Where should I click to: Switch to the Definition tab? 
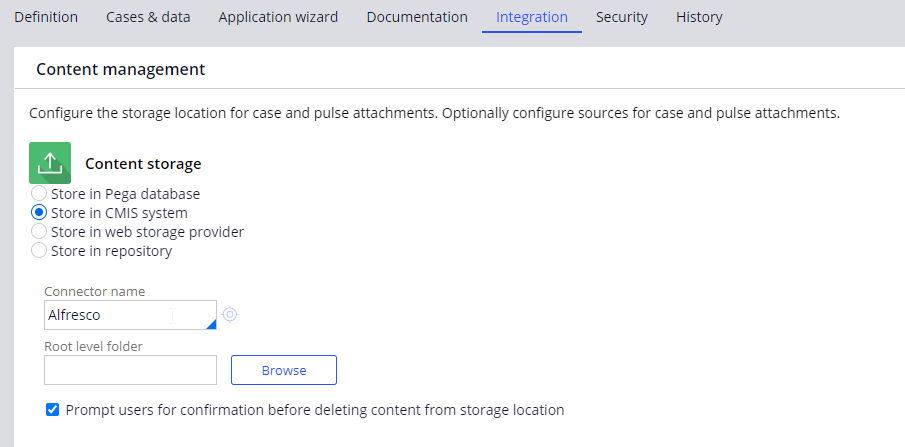coord(46,17)
